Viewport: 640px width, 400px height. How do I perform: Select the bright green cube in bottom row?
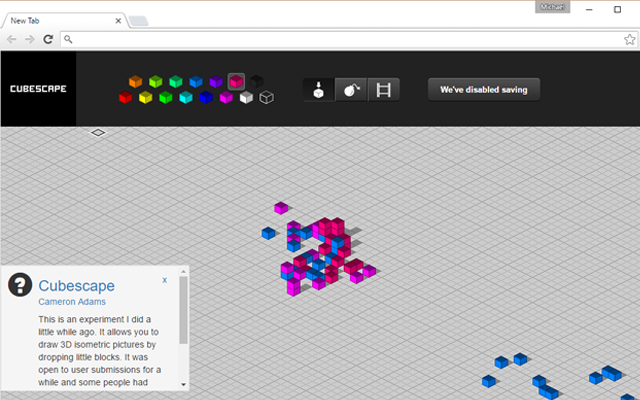(166, 98)
